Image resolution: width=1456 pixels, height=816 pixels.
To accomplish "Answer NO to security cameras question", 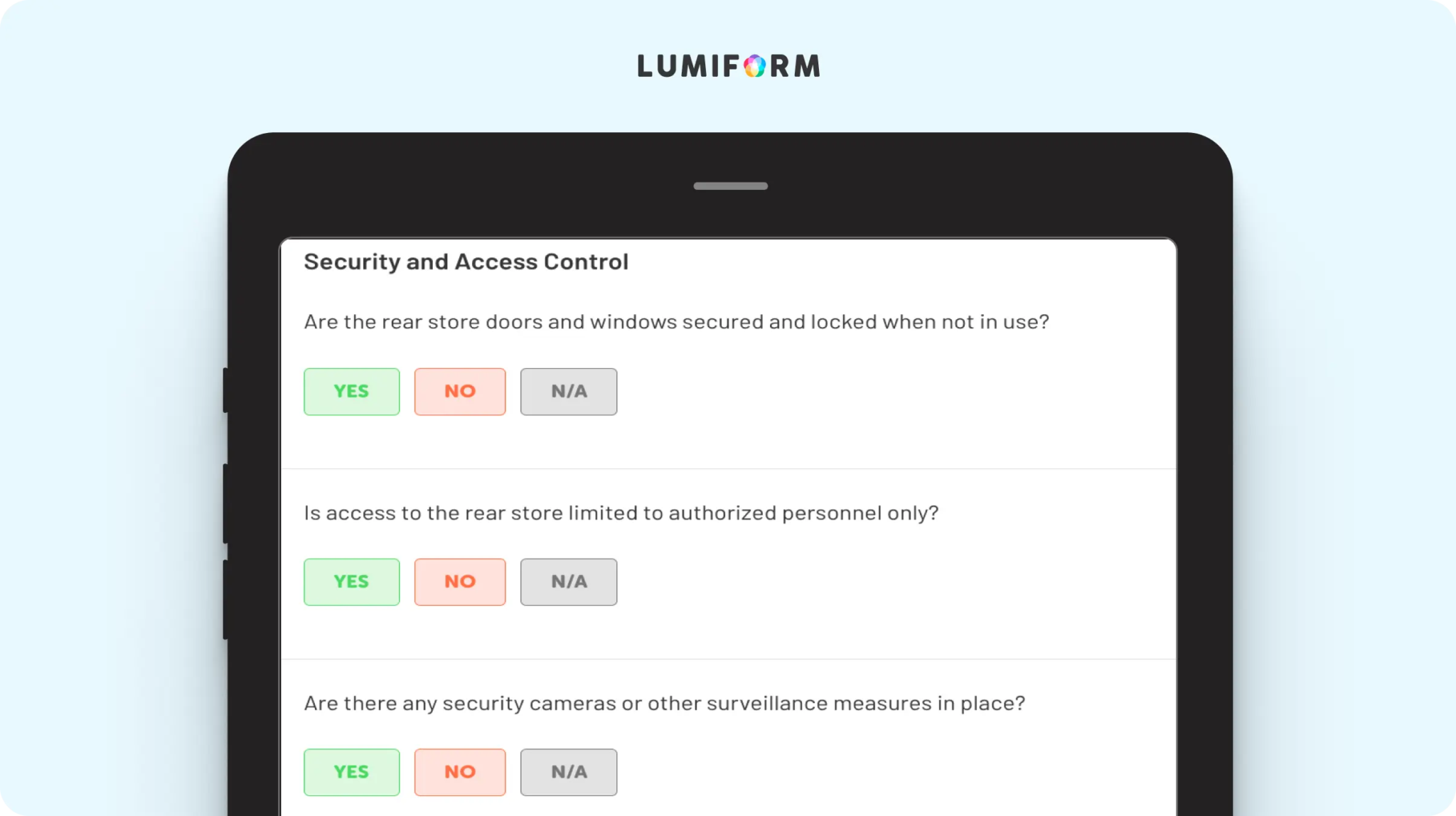I will [x=460, y=772].
